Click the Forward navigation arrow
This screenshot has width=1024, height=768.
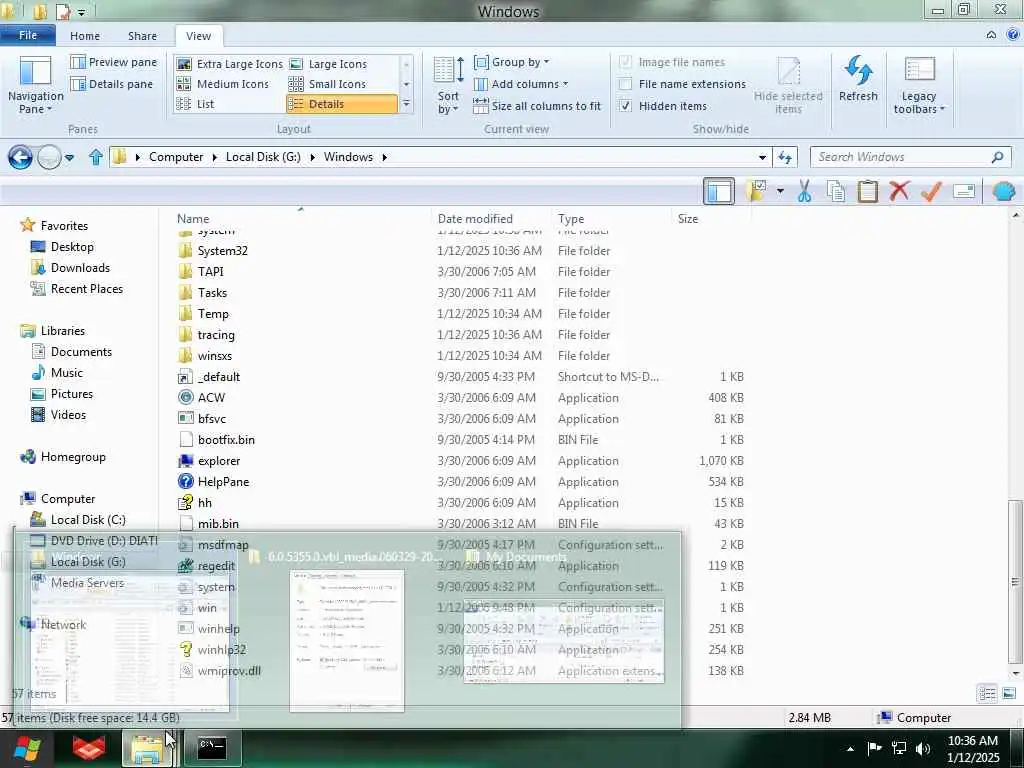pos(49,157)
